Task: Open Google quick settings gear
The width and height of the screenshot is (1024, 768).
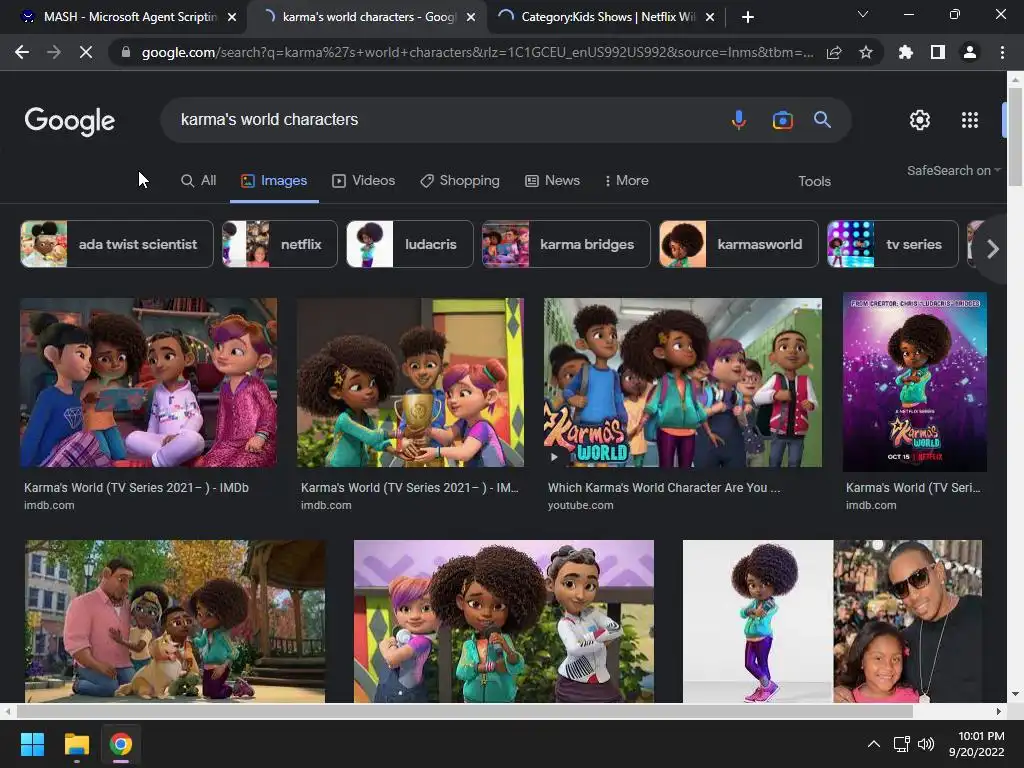Action: click(x=920, y=120)
